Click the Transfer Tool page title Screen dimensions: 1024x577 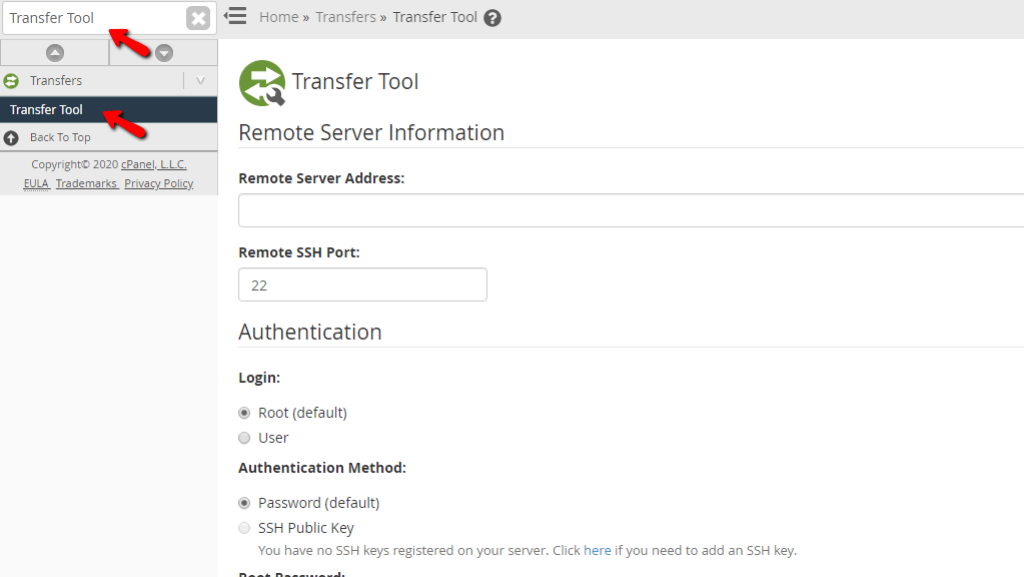tap(355, 82)
